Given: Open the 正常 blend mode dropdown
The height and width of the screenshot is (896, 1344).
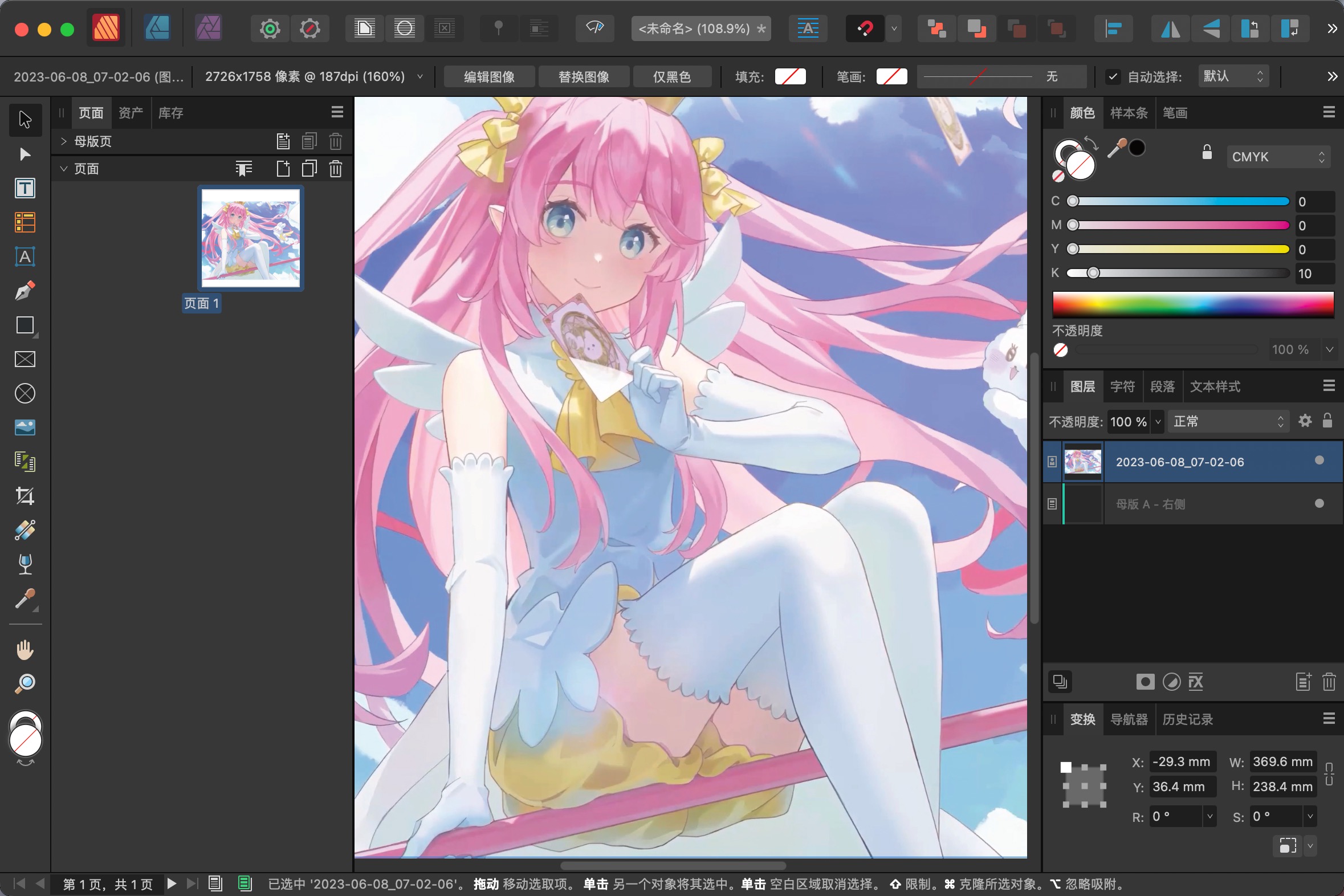Looking at the screenshot, I should pyautogui.click(x=1228, y=422).
